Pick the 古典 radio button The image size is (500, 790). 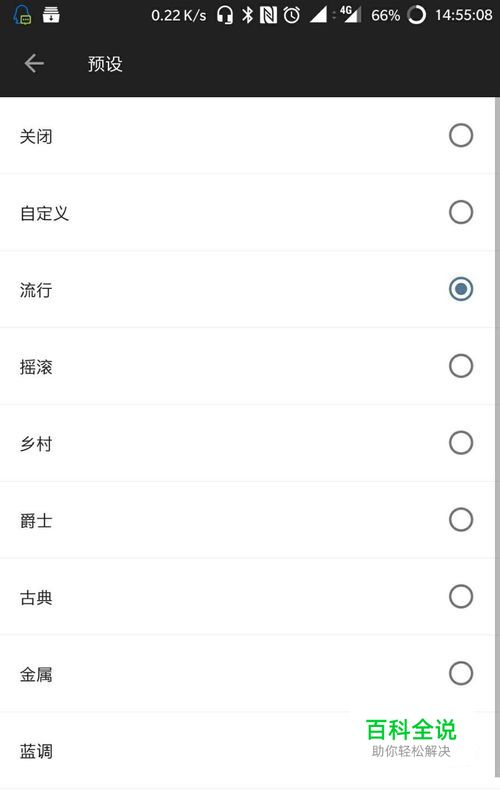[x=461, y=597]
